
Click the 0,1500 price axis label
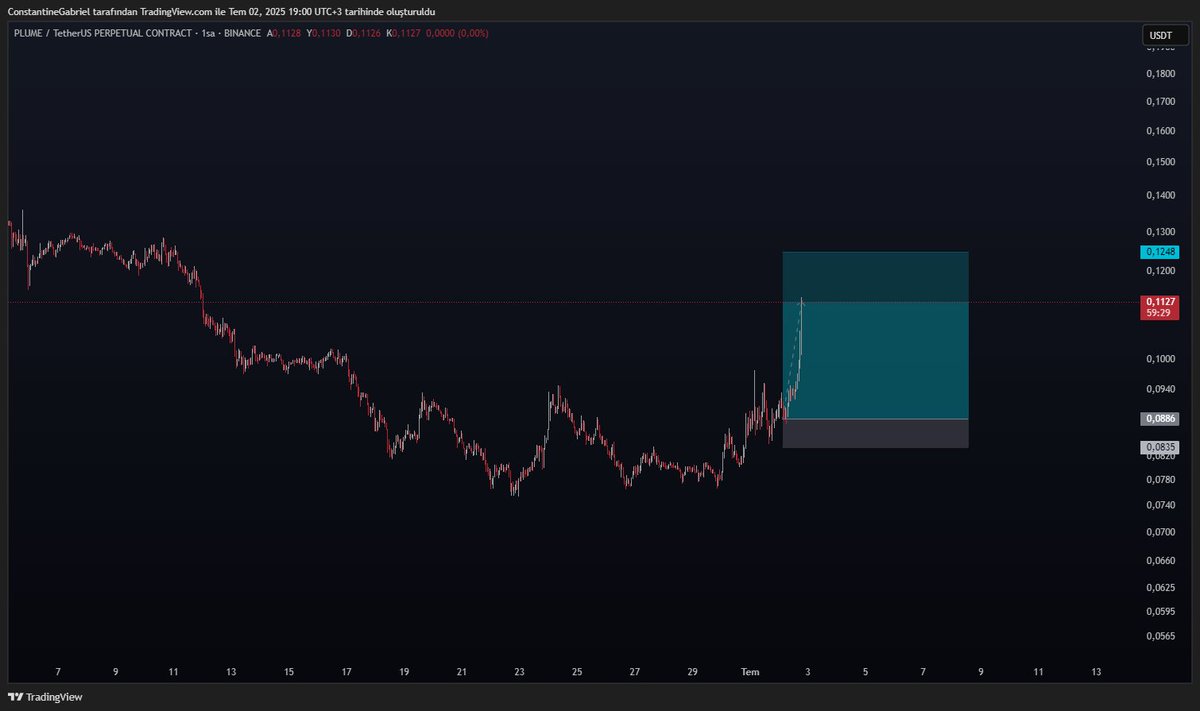point(1160,161)
